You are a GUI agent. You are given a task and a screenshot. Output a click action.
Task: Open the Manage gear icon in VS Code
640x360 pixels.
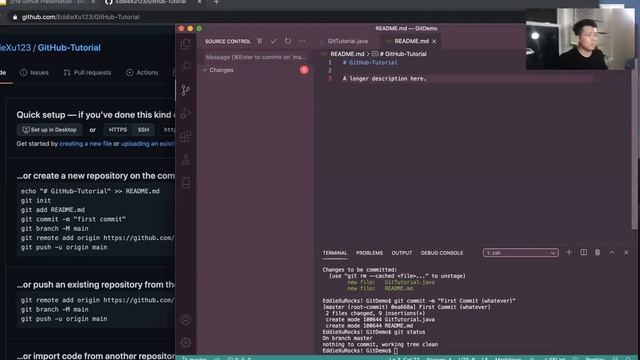point(186,342)
